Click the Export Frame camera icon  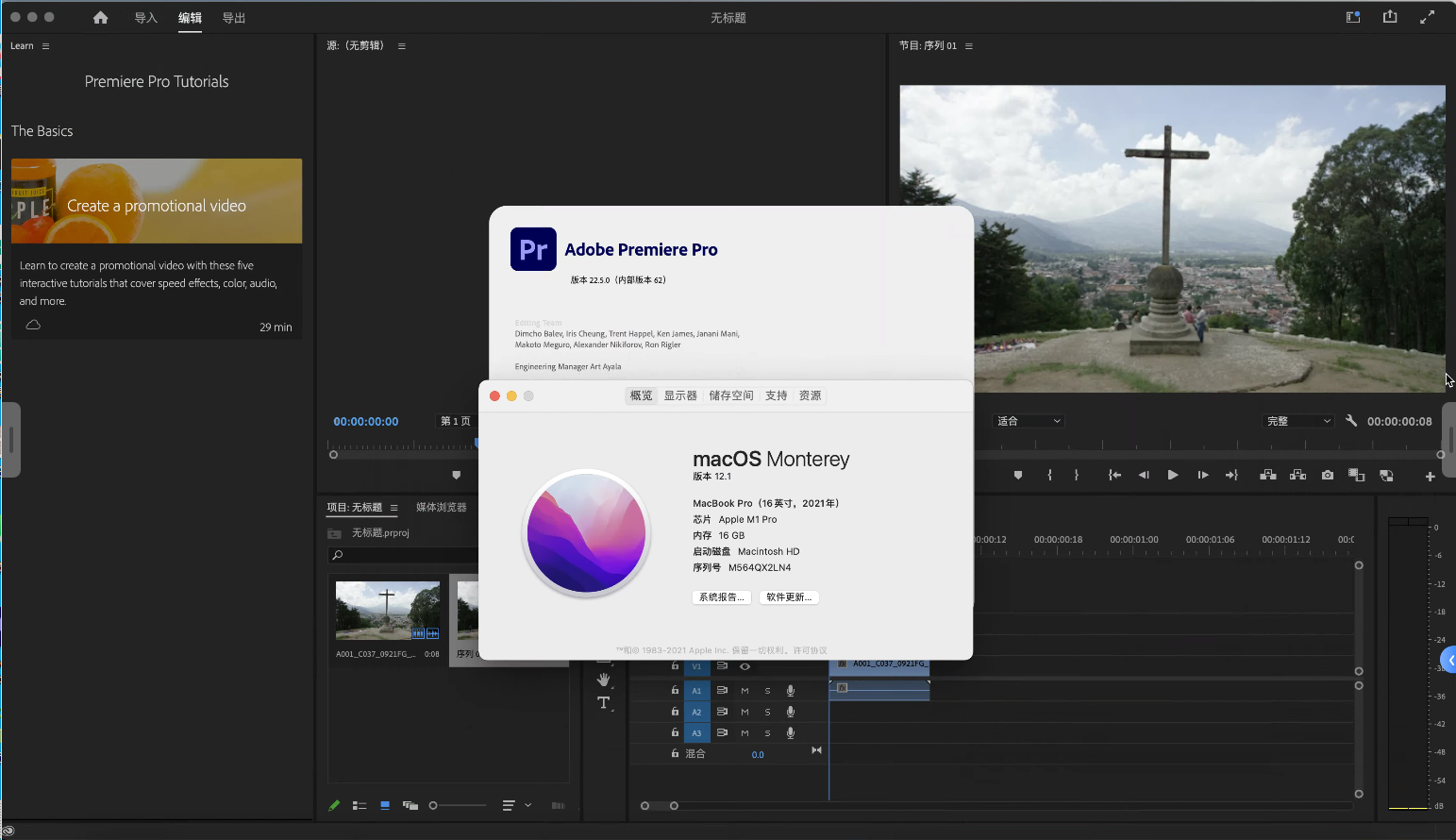pos(1328,476)
